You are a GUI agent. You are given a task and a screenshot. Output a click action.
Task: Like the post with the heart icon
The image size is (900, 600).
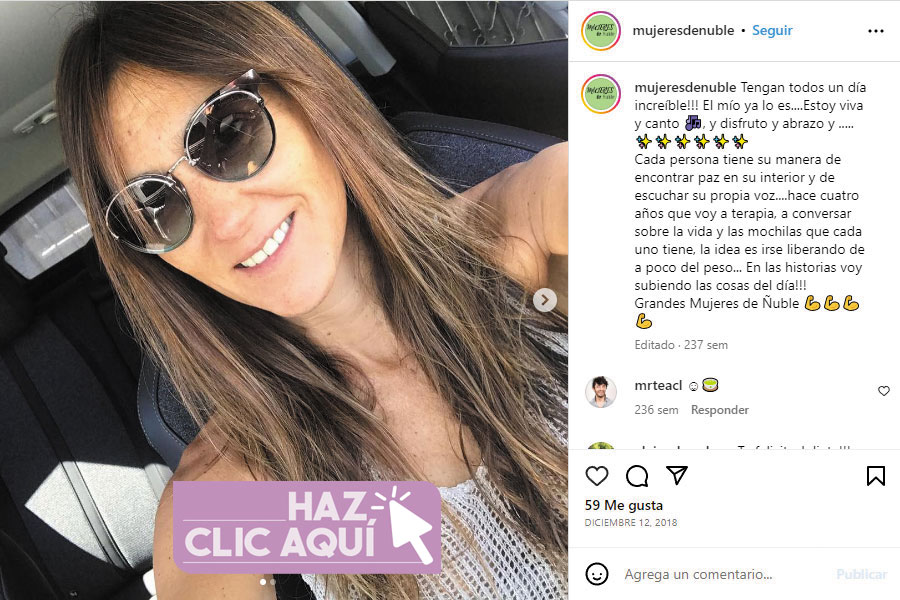(596, 476)
